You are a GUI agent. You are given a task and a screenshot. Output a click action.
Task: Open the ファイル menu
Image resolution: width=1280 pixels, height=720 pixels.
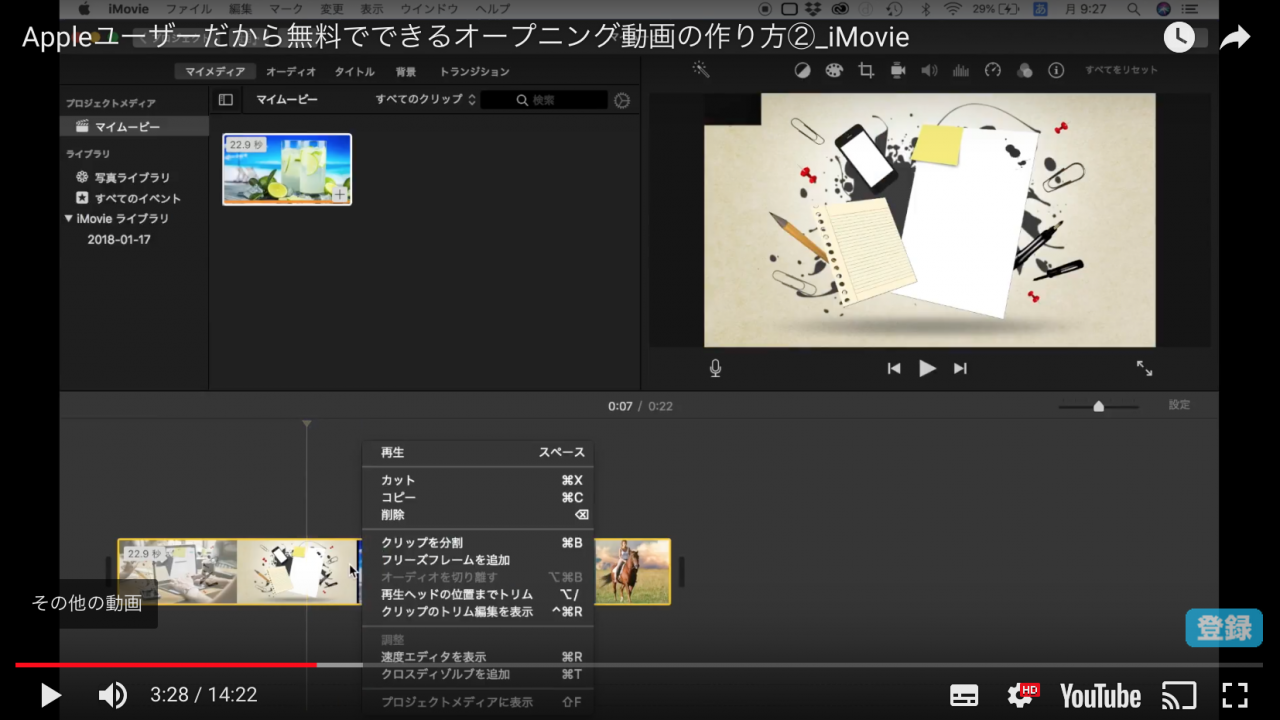(x=188, y=9)
